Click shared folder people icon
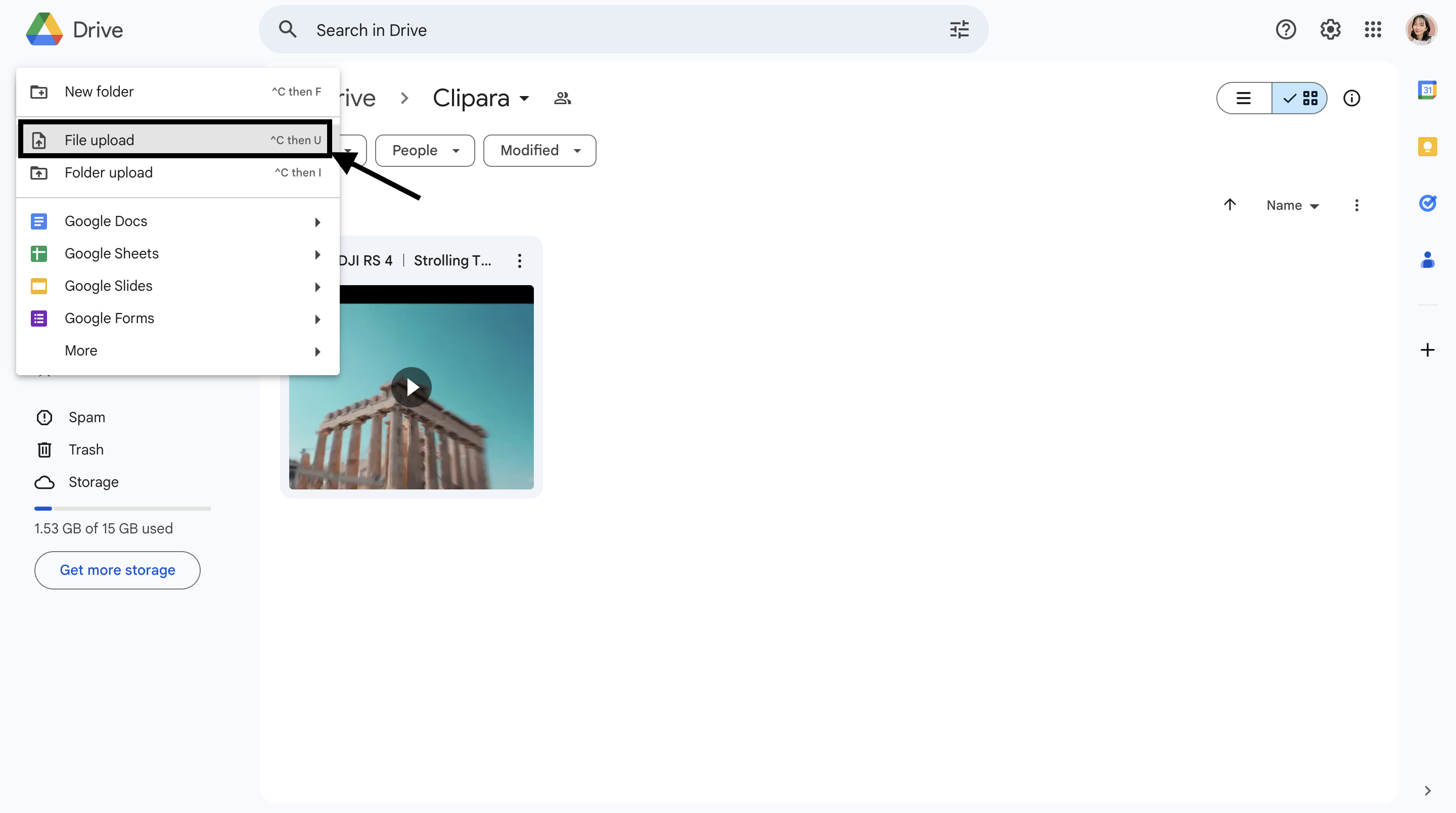Screen dimensions: 1456x813 (x=562, y=99)
